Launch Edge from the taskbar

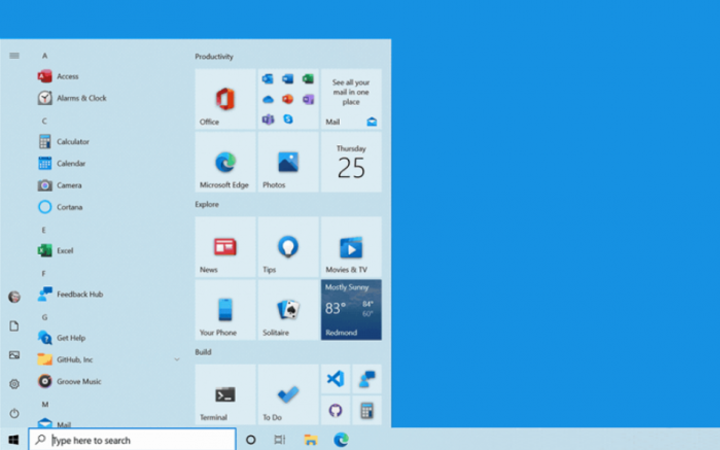pyautogui.click(x=341, y=440)
